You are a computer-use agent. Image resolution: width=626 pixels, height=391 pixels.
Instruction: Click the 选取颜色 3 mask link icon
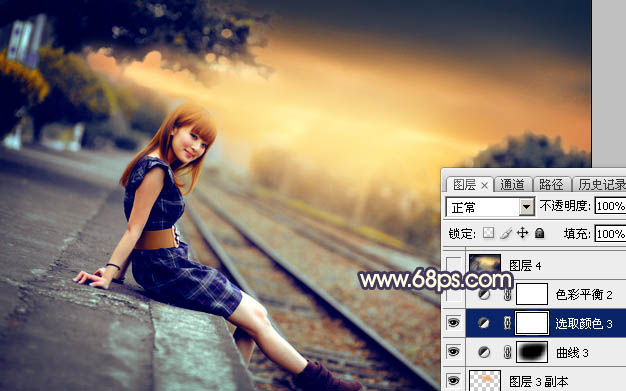pyautogui.click(x=507, y=323)
